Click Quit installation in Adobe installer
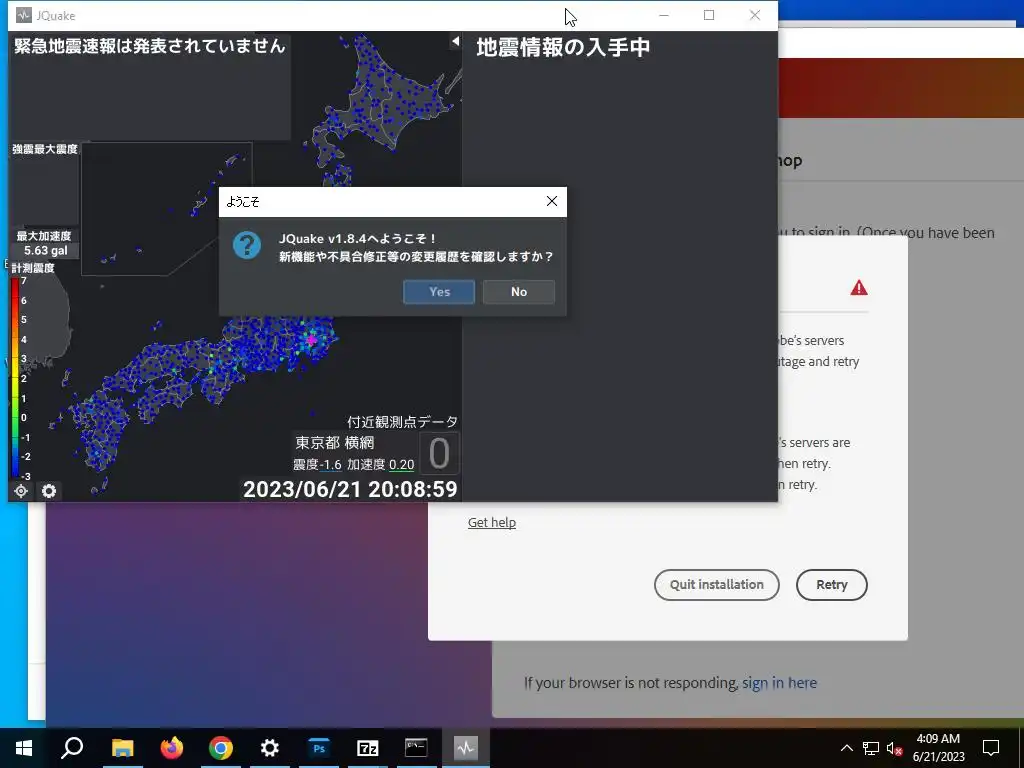Image resolution: width=1024 pixels, height=768 pixels. coord(716,584)
